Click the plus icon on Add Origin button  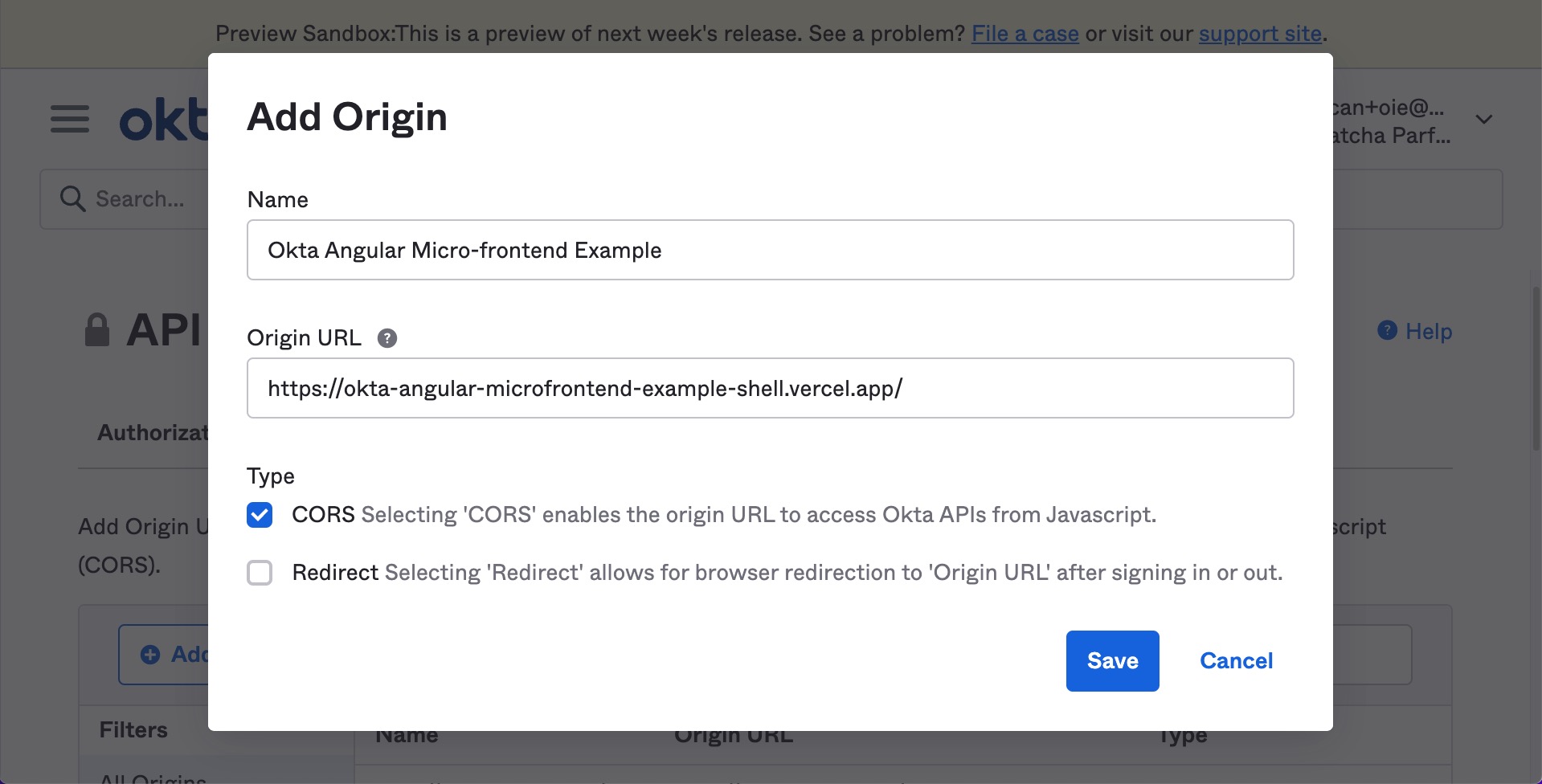pyautogui.click(x=150, y=655)
